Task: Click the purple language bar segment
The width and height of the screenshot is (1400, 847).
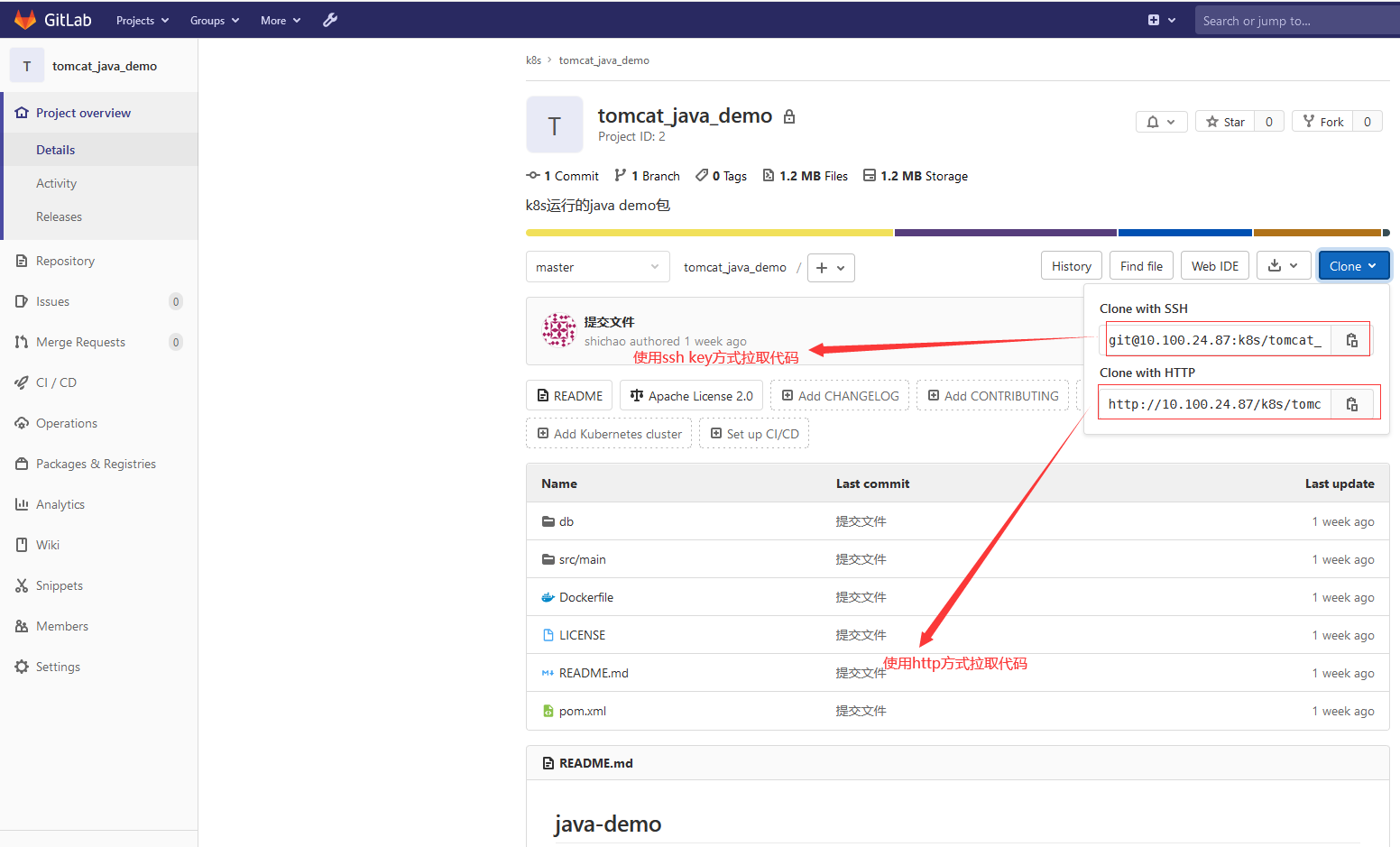Action: 1006,233
